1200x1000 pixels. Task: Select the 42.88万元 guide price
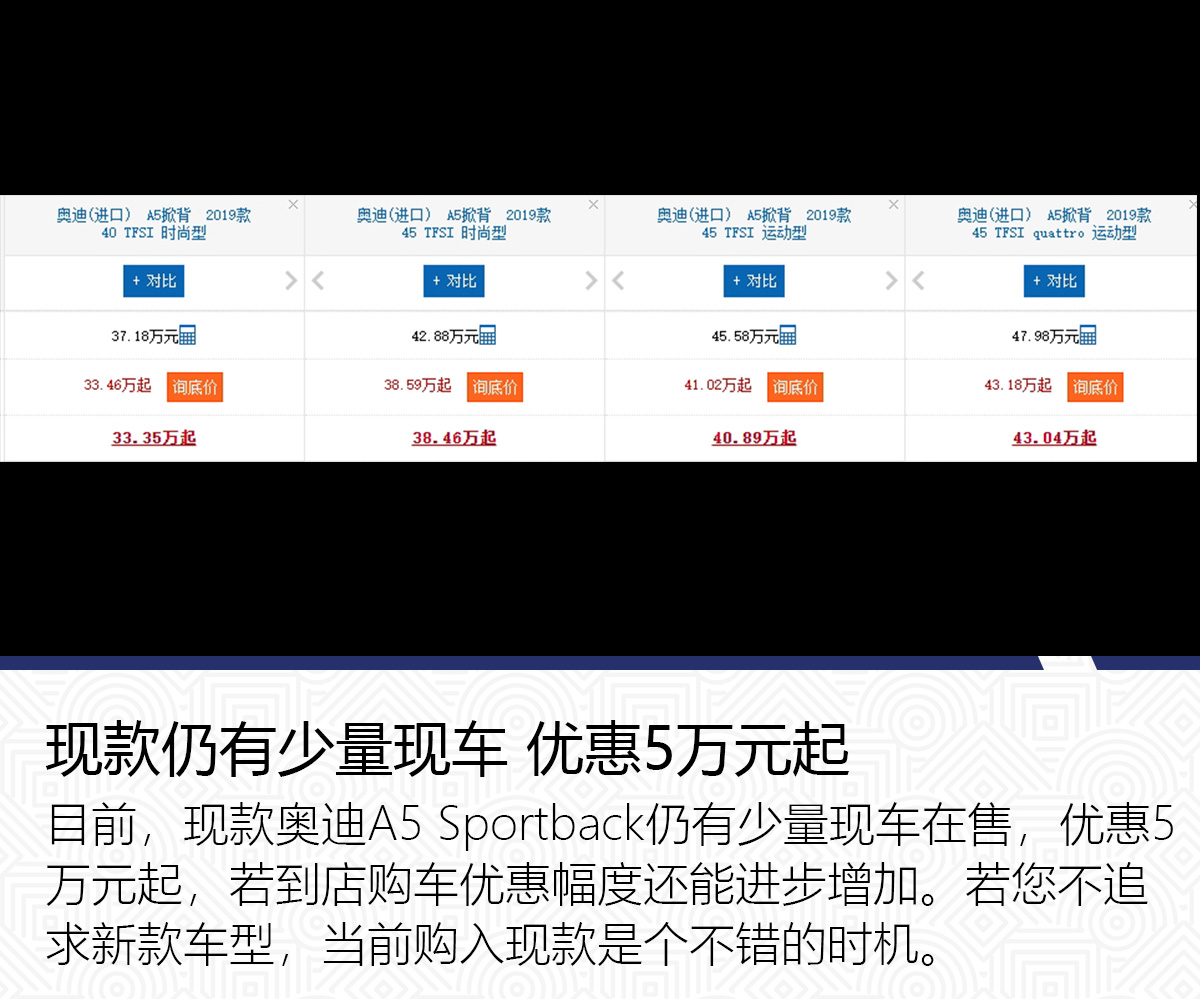(444, 337)
